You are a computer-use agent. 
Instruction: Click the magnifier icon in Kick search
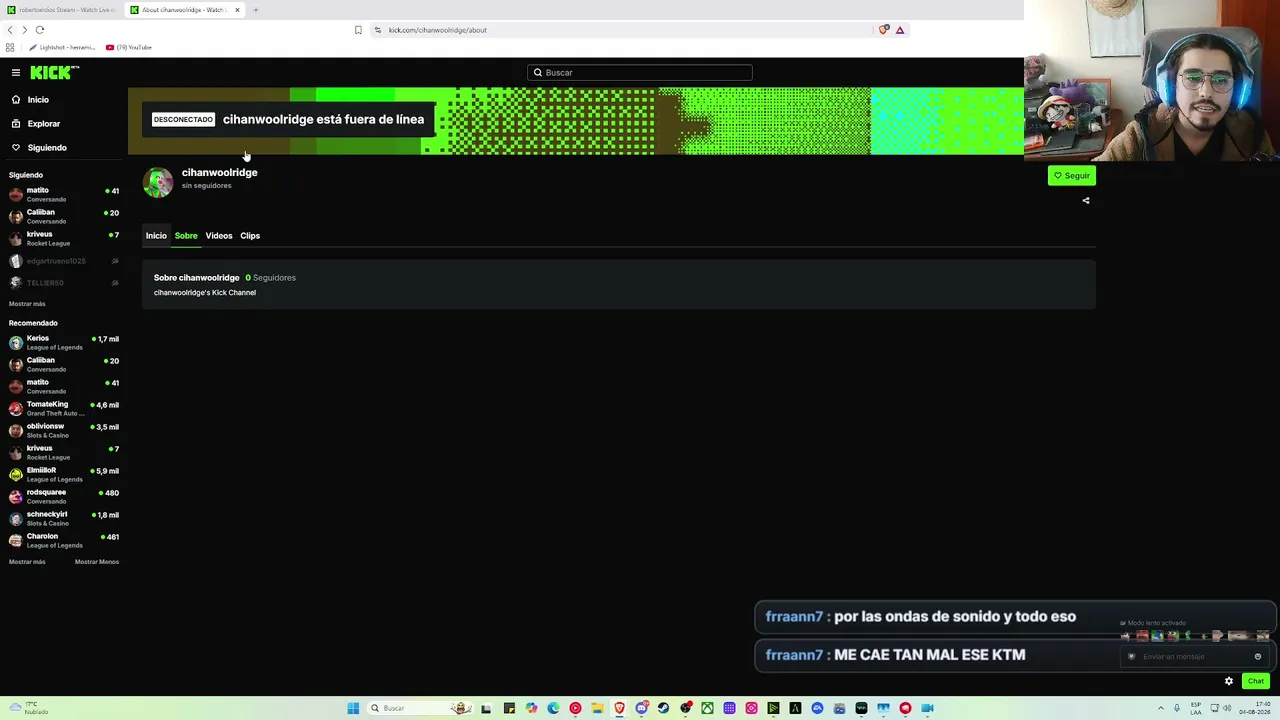(537, 72)
